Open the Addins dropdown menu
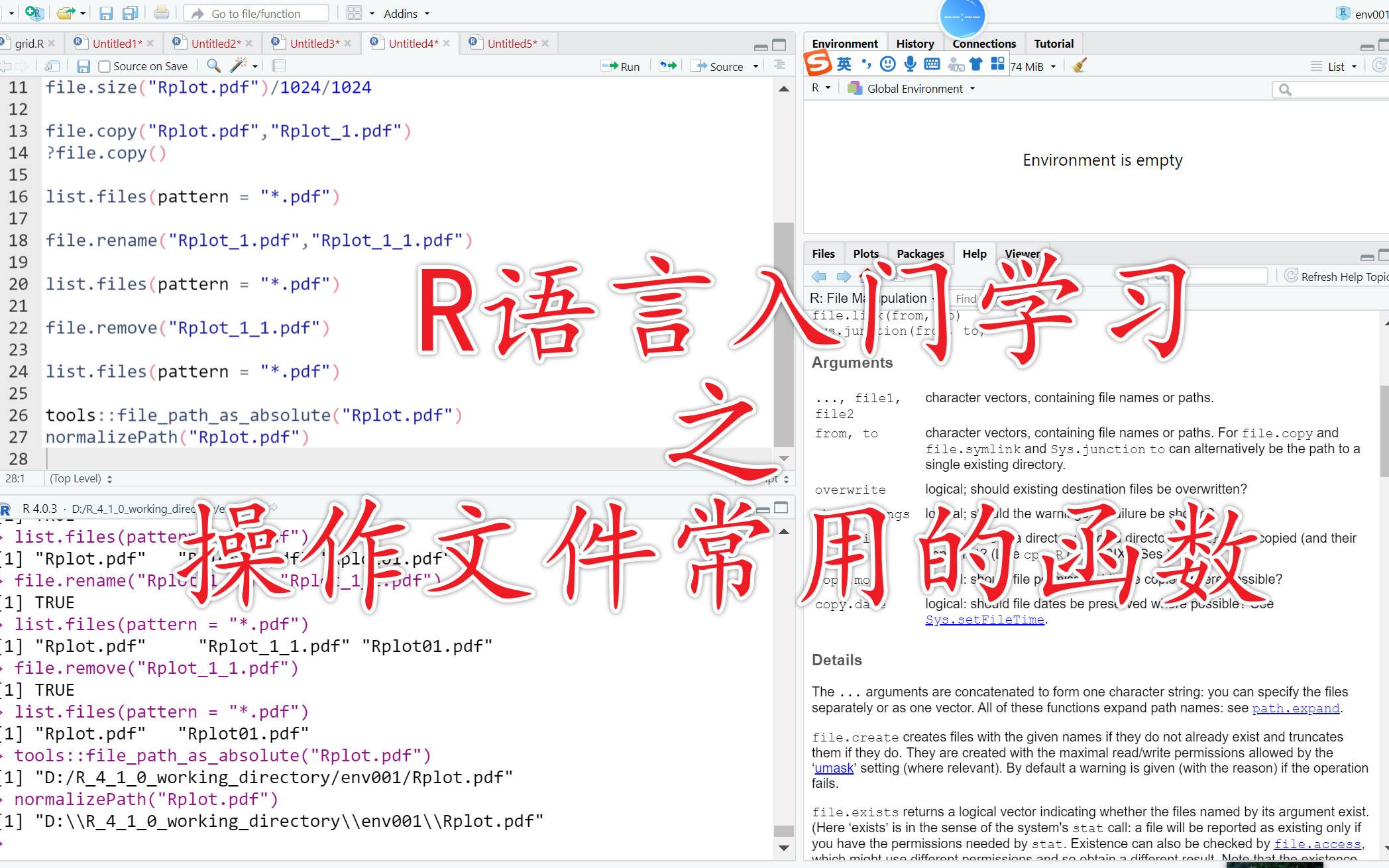 coord(406,13)
